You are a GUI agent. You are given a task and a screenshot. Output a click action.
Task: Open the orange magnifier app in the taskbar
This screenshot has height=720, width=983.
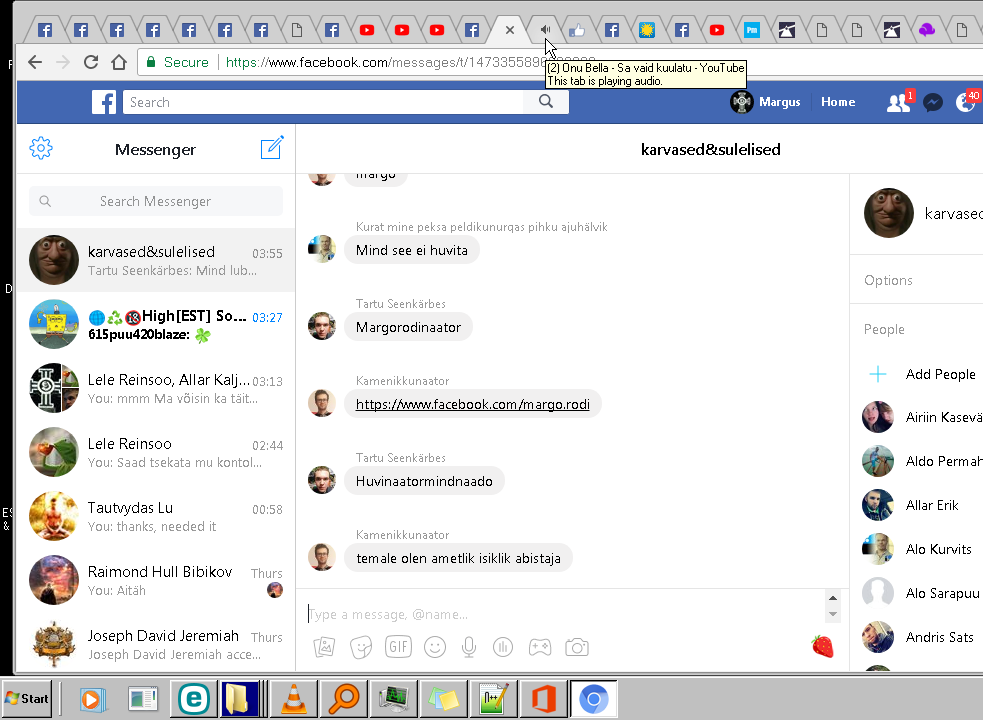[343, 699]
